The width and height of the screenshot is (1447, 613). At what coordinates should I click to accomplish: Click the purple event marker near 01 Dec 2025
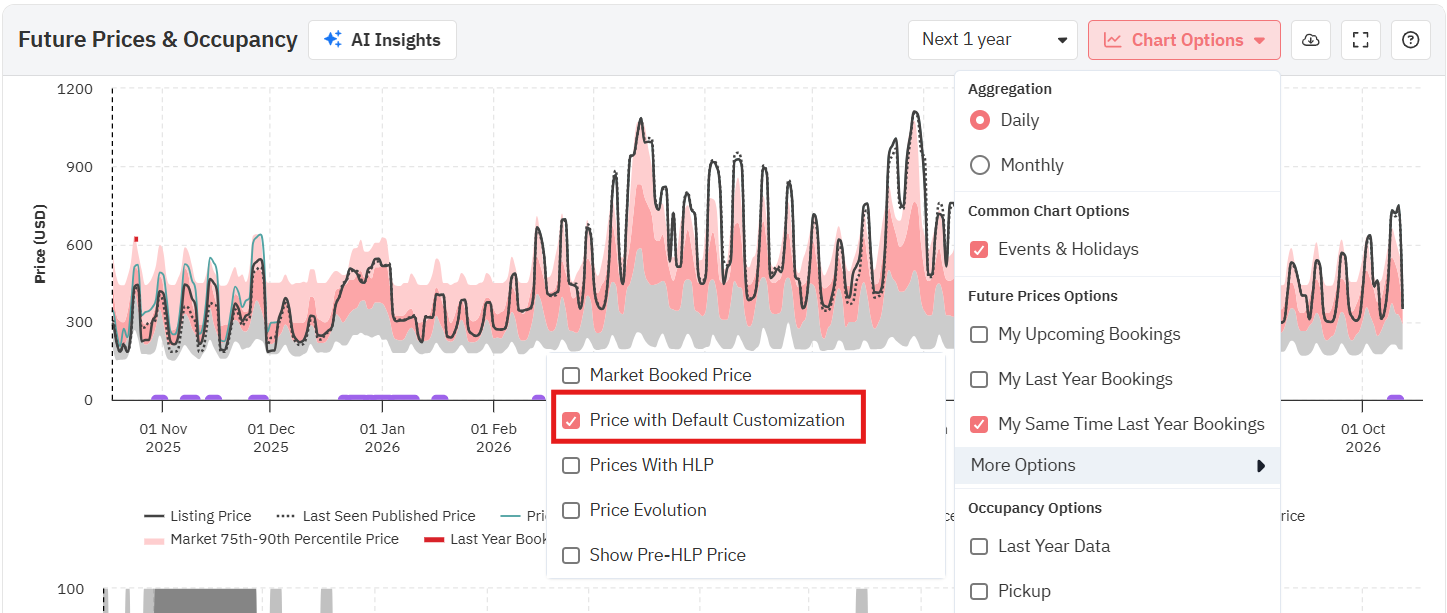(x=258, y=398)
